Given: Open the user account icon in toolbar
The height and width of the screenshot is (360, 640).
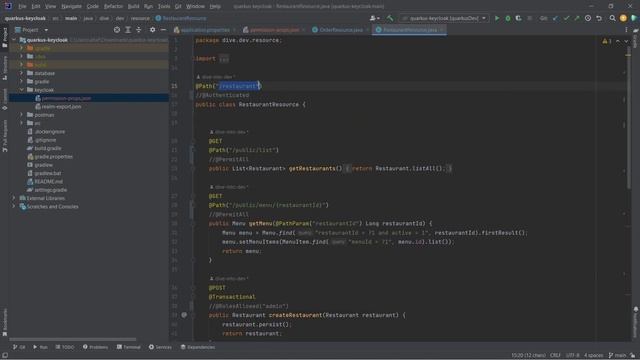Looking at the screenshot, I should tap(374, 18).
